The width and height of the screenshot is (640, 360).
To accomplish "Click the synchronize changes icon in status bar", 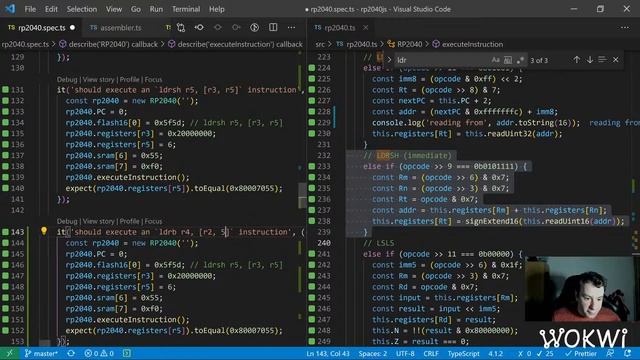I will (71, 353).
